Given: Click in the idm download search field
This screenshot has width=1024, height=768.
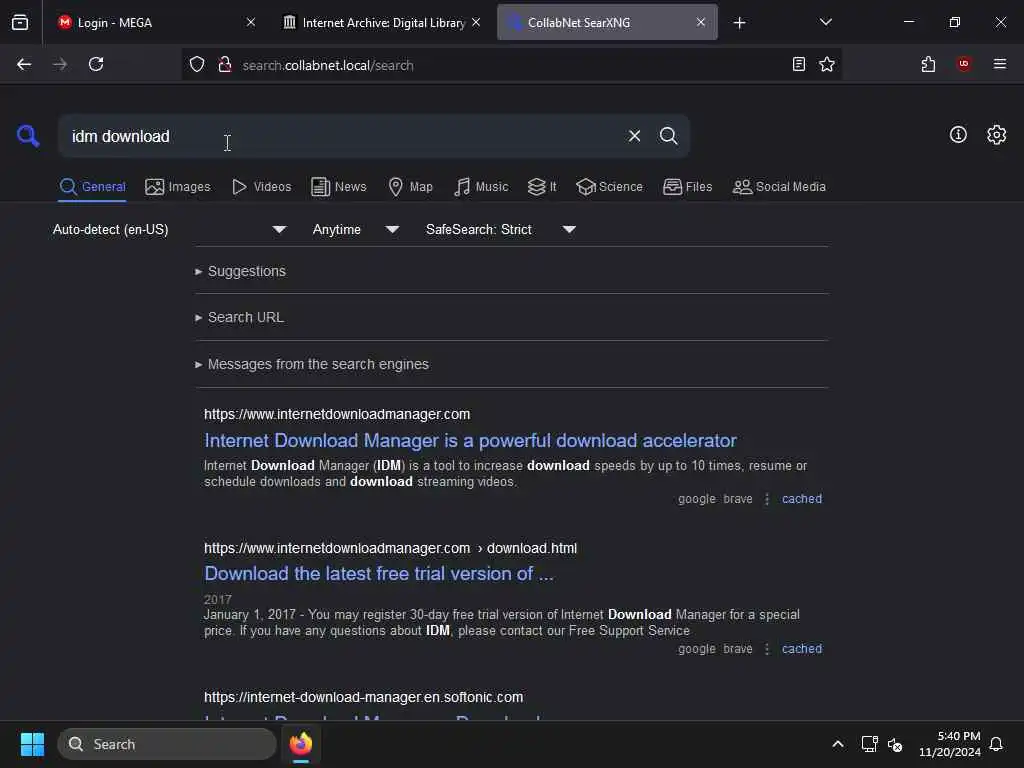Looking at the screenshot, I should point(340,136).
